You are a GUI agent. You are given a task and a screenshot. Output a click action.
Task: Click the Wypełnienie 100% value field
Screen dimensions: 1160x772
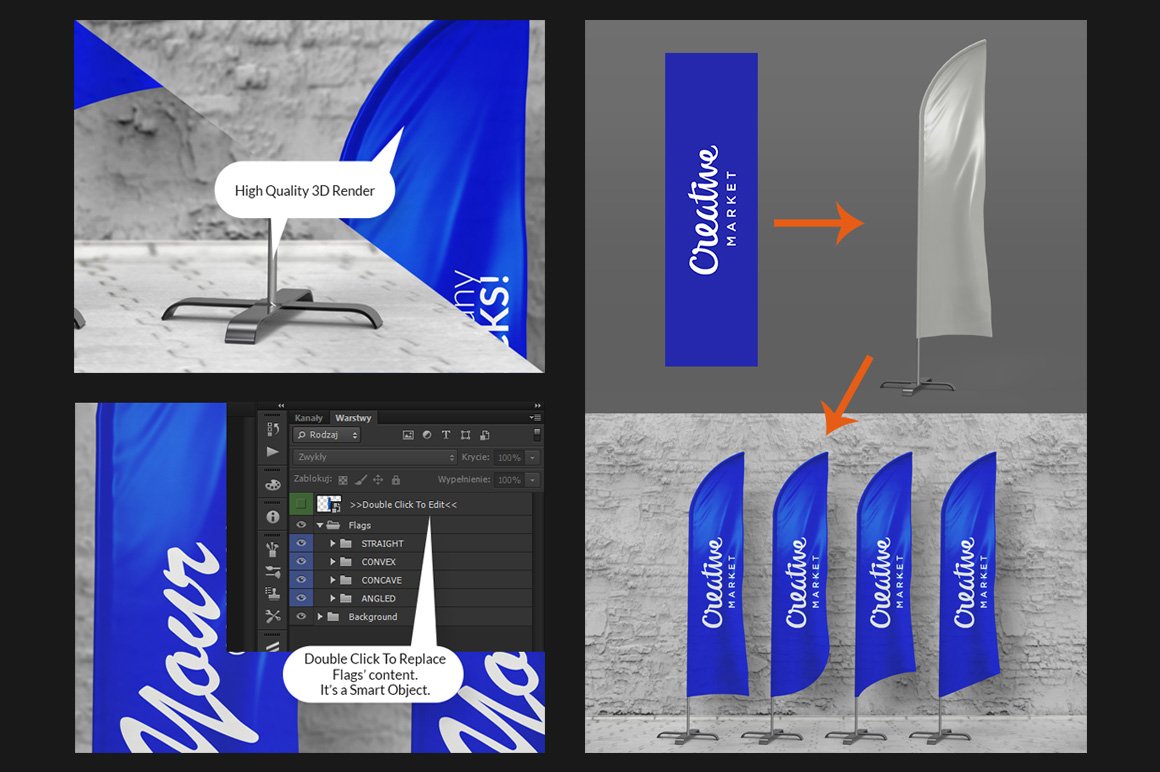[509, 480]
